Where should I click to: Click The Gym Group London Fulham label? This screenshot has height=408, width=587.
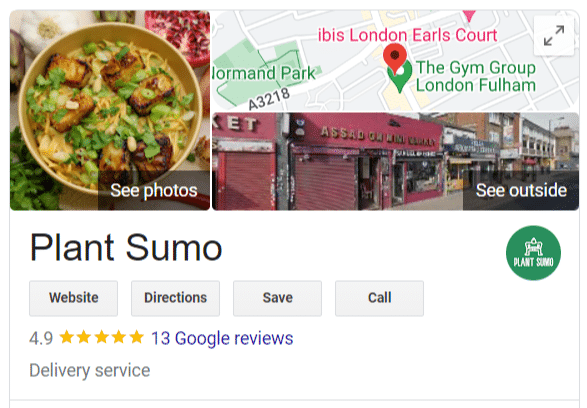[x=476, y=76]
